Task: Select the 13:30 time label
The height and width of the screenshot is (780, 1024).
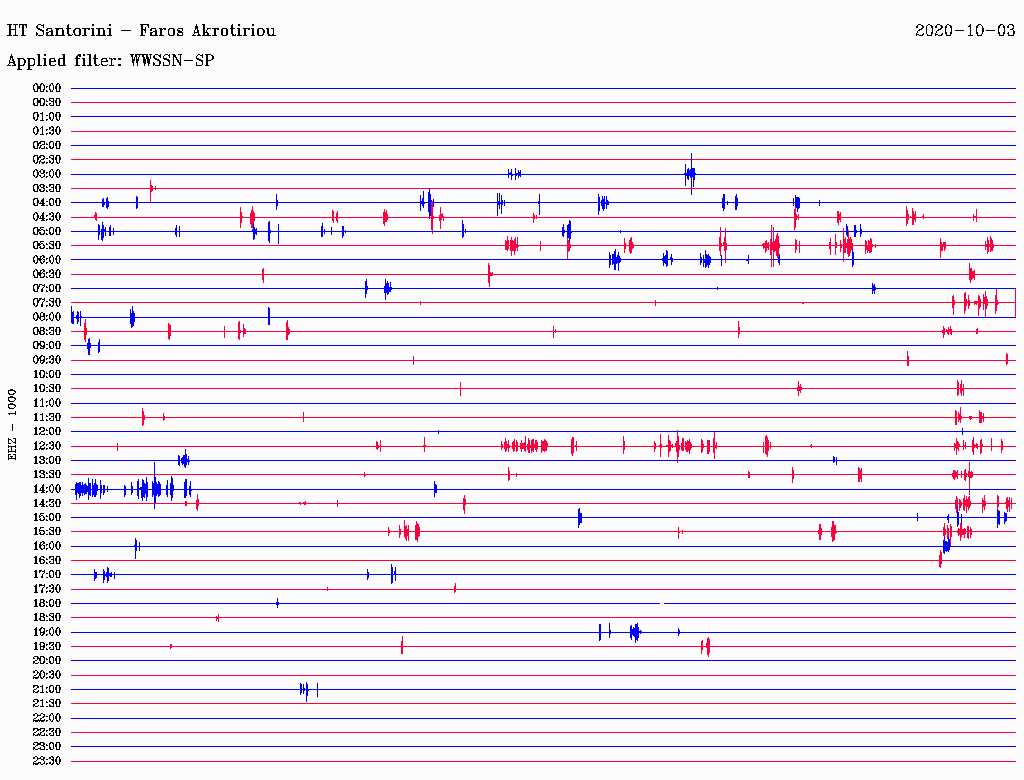Action: click(46, 475)
